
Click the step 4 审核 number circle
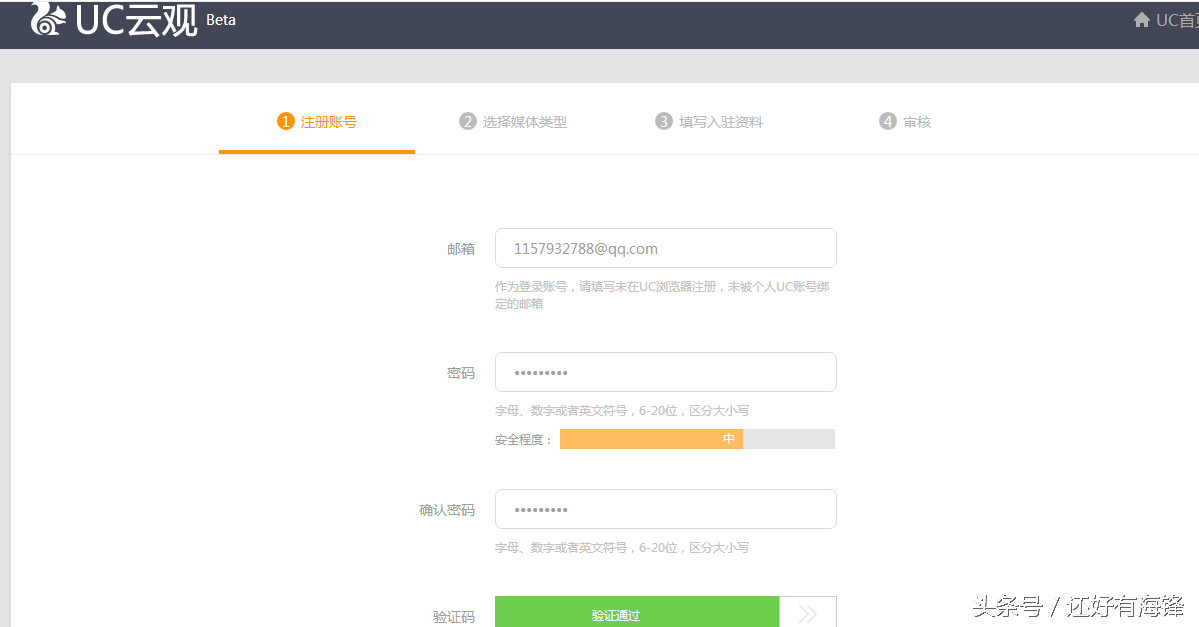(887, 121)
